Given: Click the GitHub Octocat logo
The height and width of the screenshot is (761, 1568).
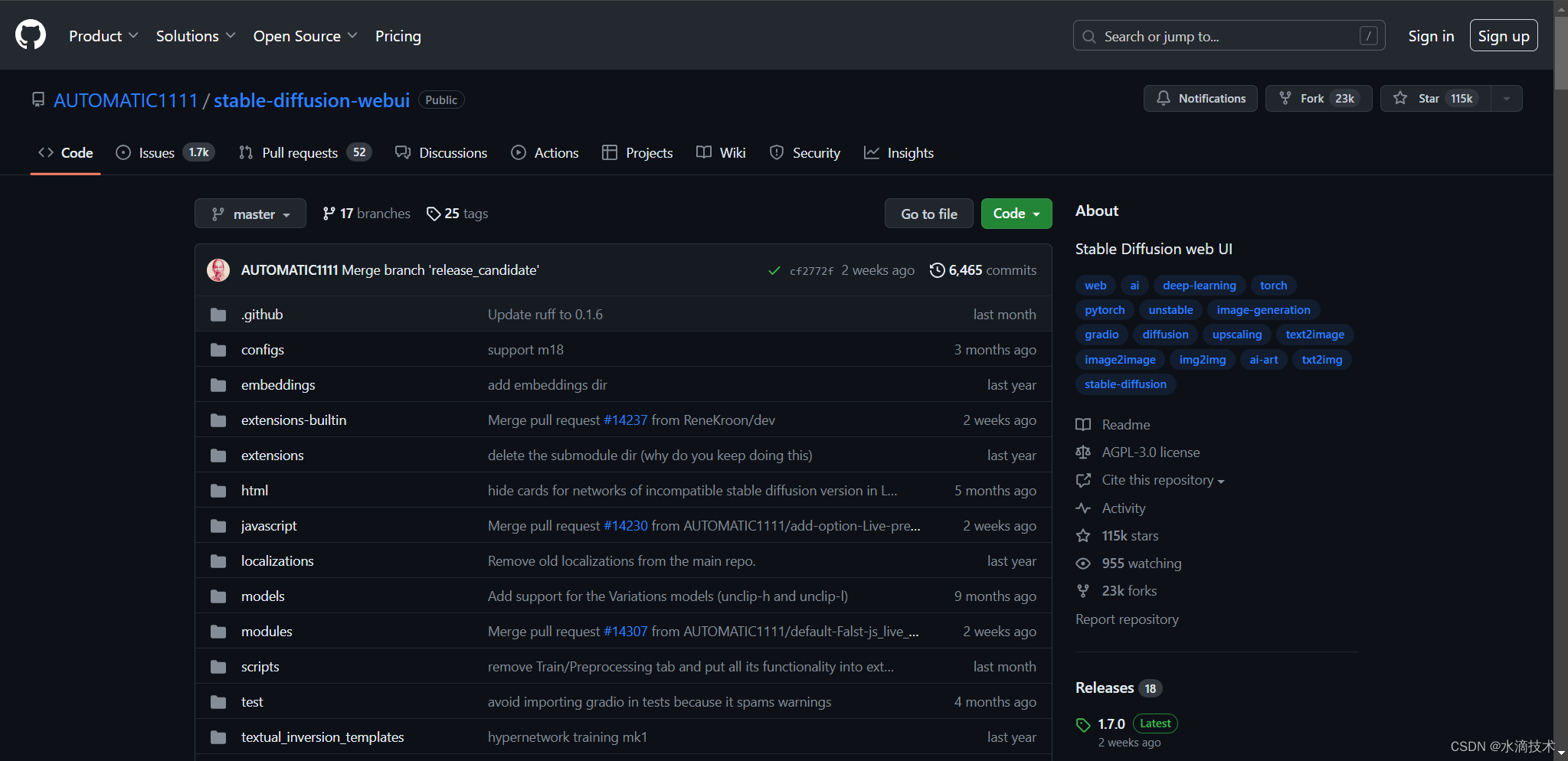Looking at the screenshot, I should (x=31, y=35).
